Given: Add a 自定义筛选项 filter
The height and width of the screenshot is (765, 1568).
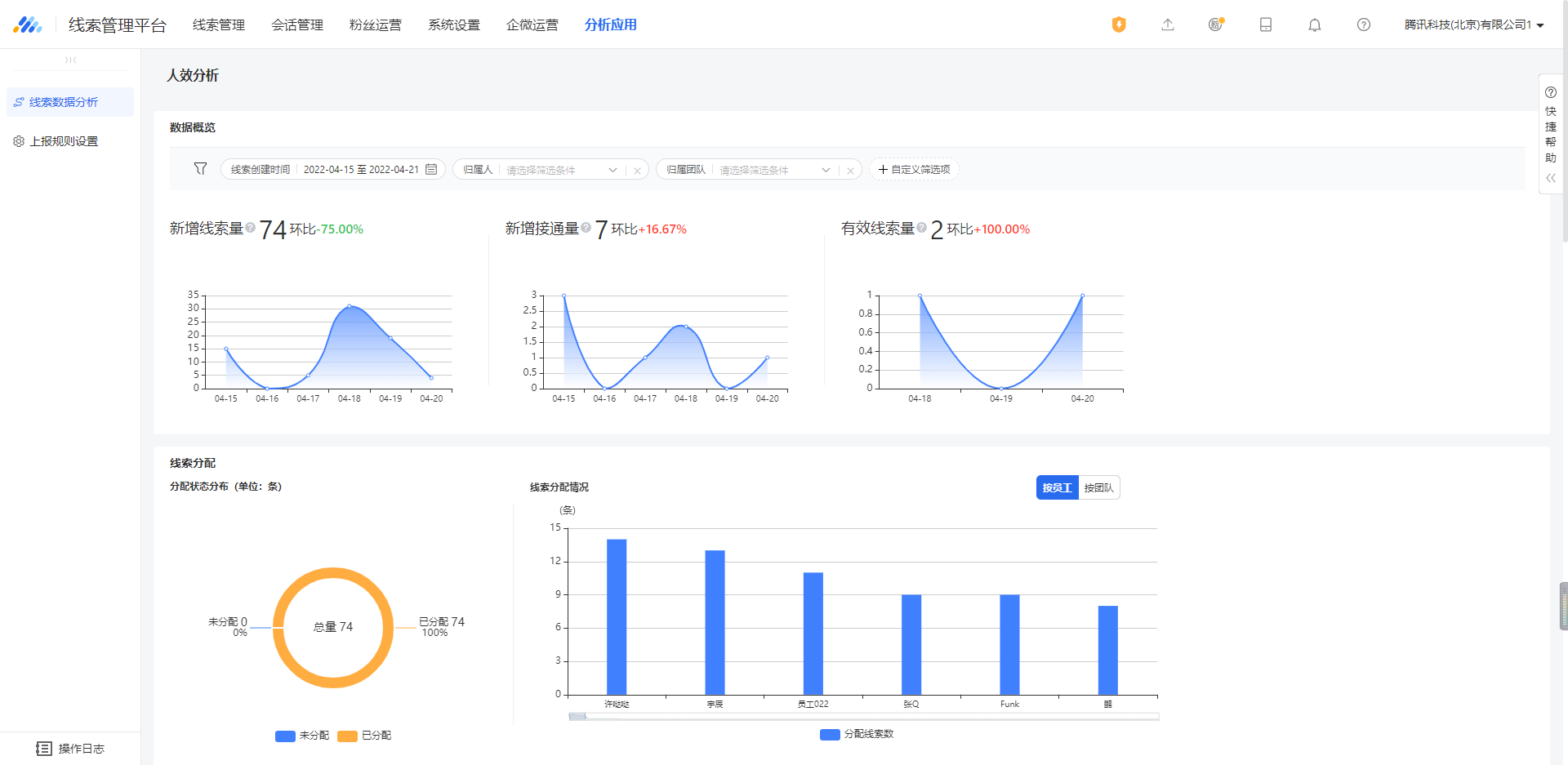Looking at the screenshot, I should pos(914,170).
